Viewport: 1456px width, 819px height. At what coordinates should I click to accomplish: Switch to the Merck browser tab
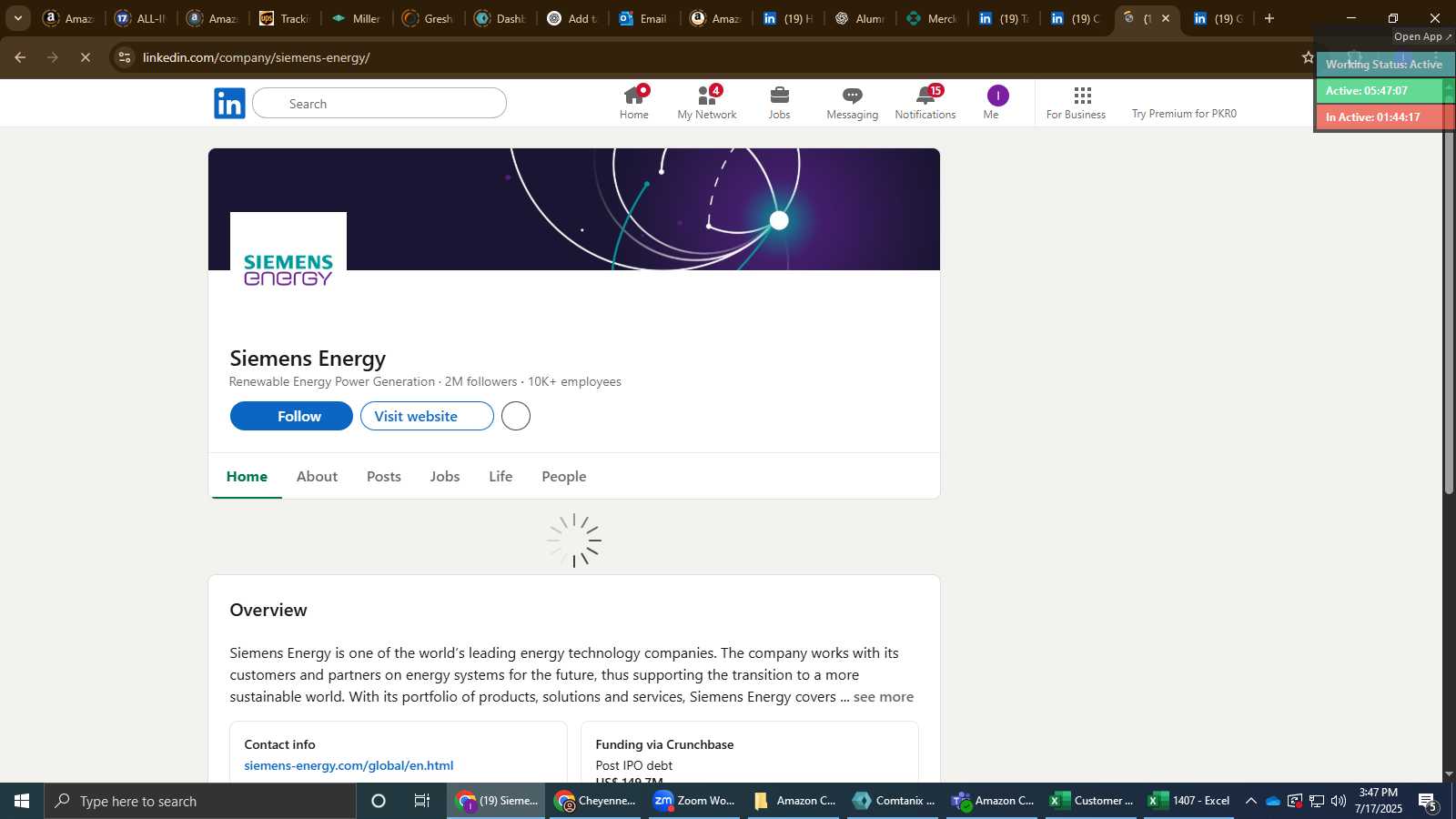(932, 18)
